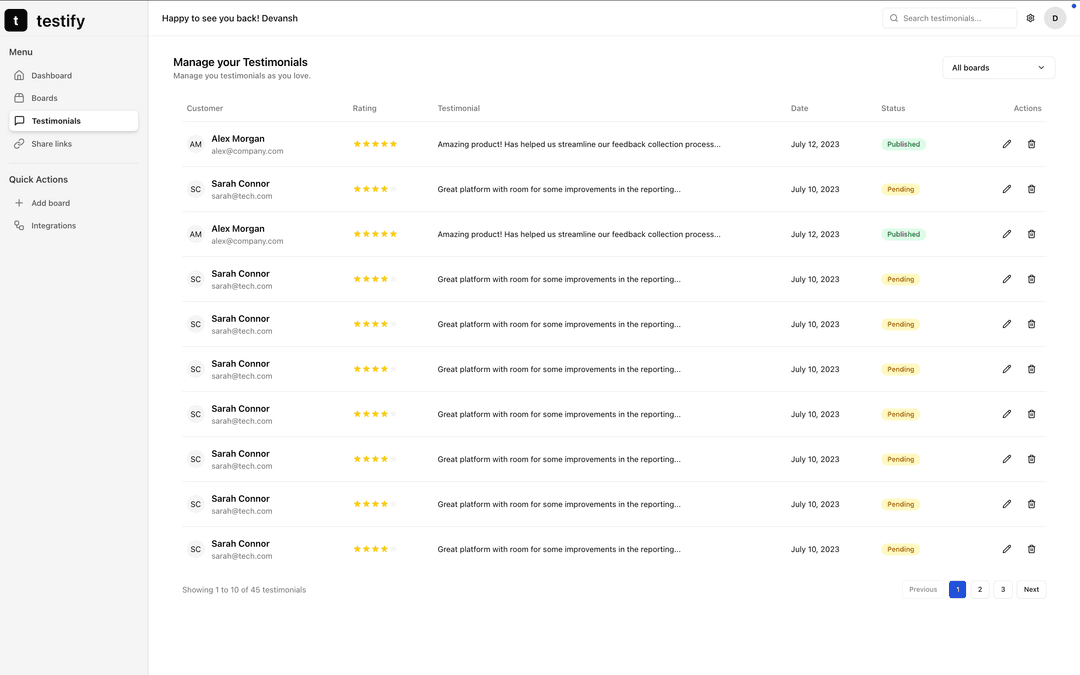Expand the search testimonials field
The image size is (1080, 675).
pyautogui.click(x=948, y=17)
